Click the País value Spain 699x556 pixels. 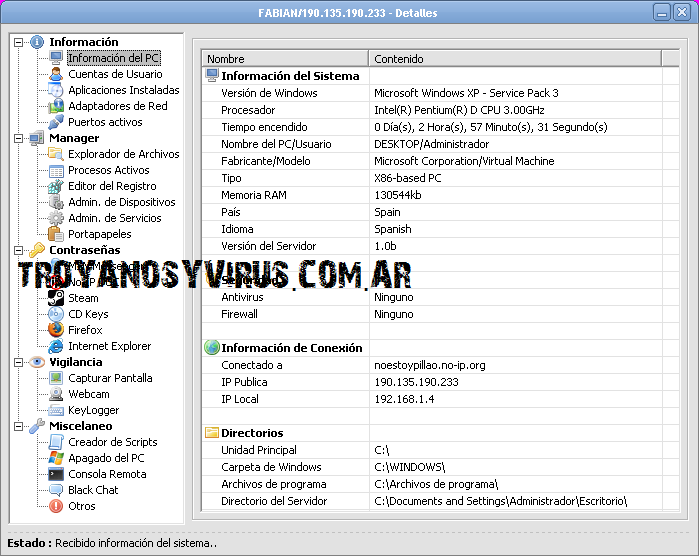tap(387, 212)
